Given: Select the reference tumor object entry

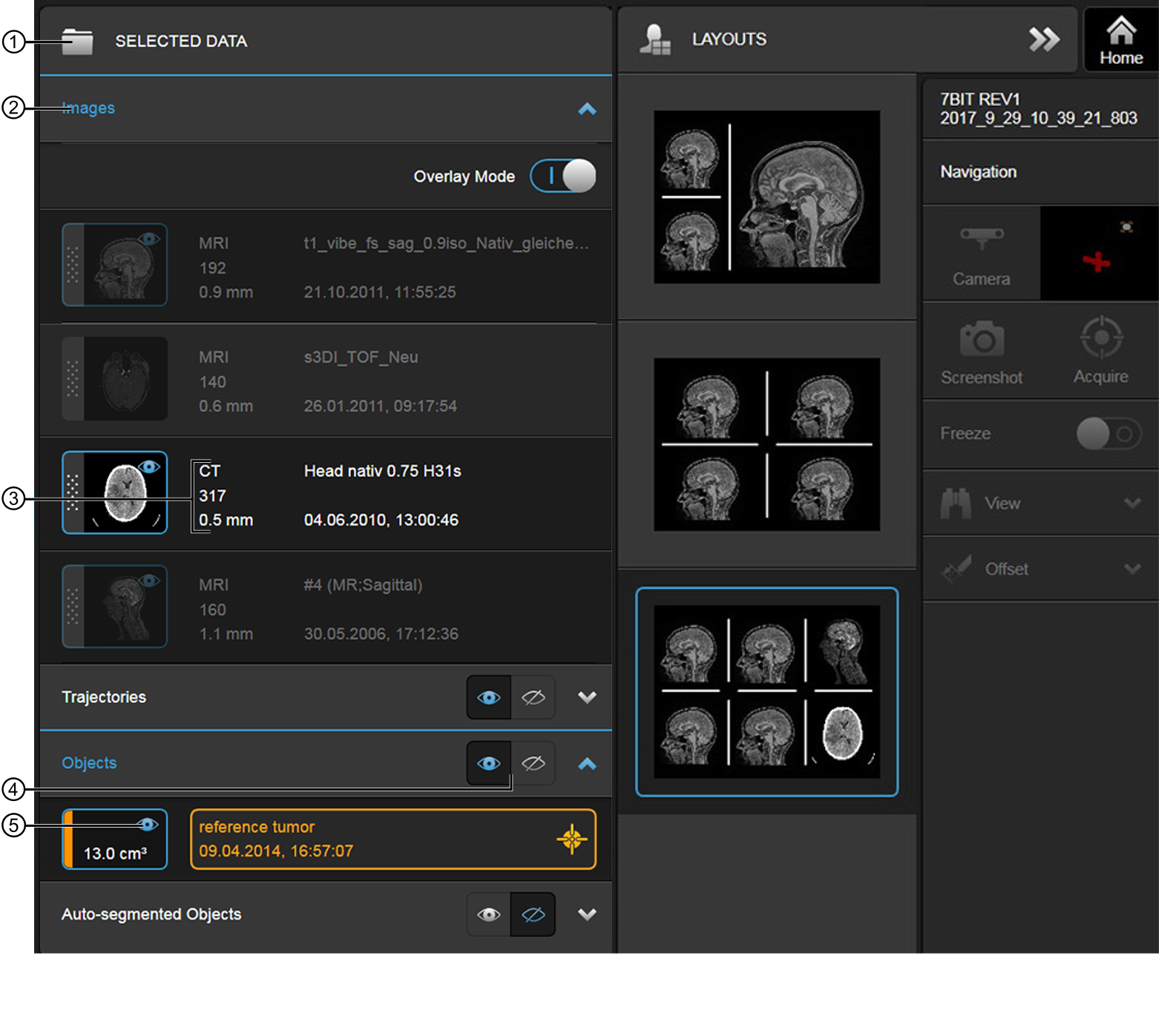Looking at the screenshot, I should click(393, 839).
